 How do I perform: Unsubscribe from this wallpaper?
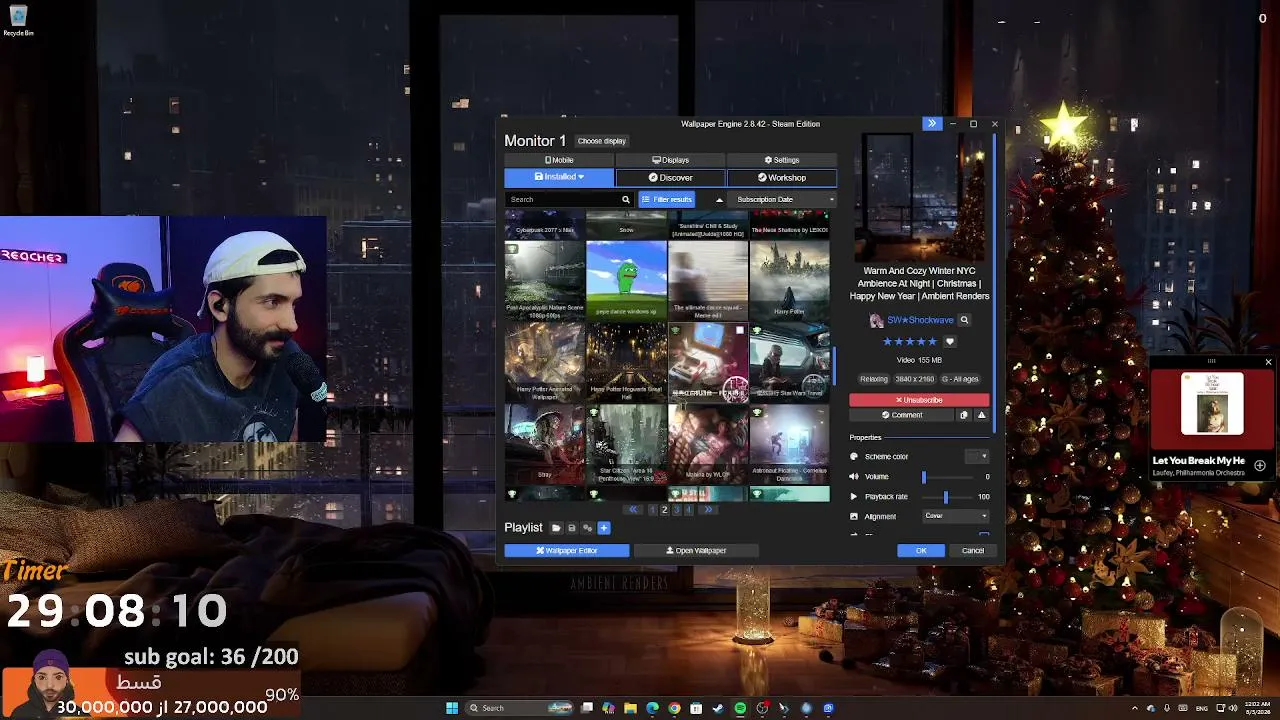click(x=919, y=400)
